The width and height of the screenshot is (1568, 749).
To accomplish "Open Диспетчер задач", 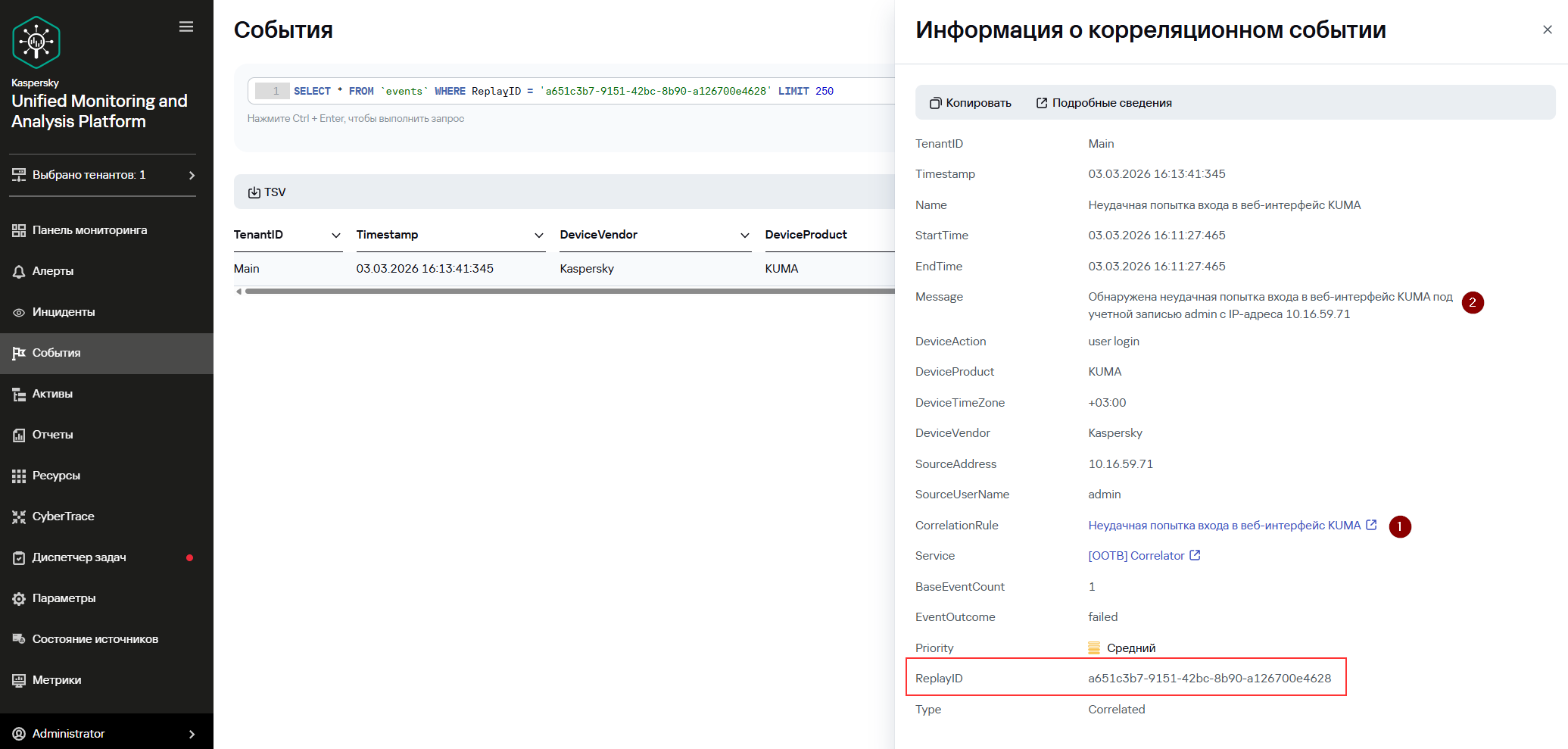I will tap(107, 557).
